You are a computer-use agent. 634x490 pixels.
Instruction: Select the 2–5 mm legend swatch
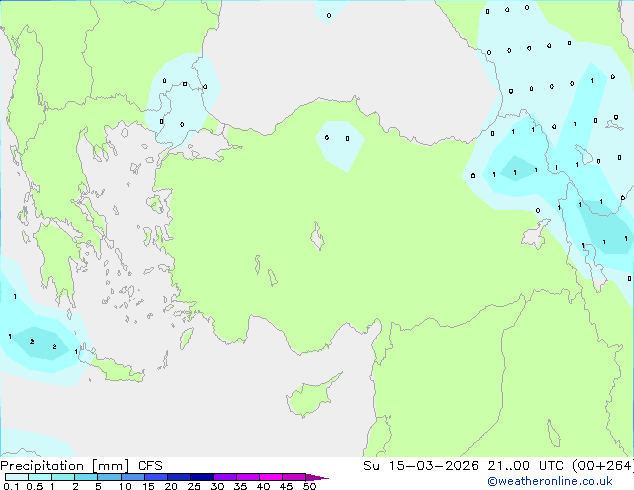[86, 477]
